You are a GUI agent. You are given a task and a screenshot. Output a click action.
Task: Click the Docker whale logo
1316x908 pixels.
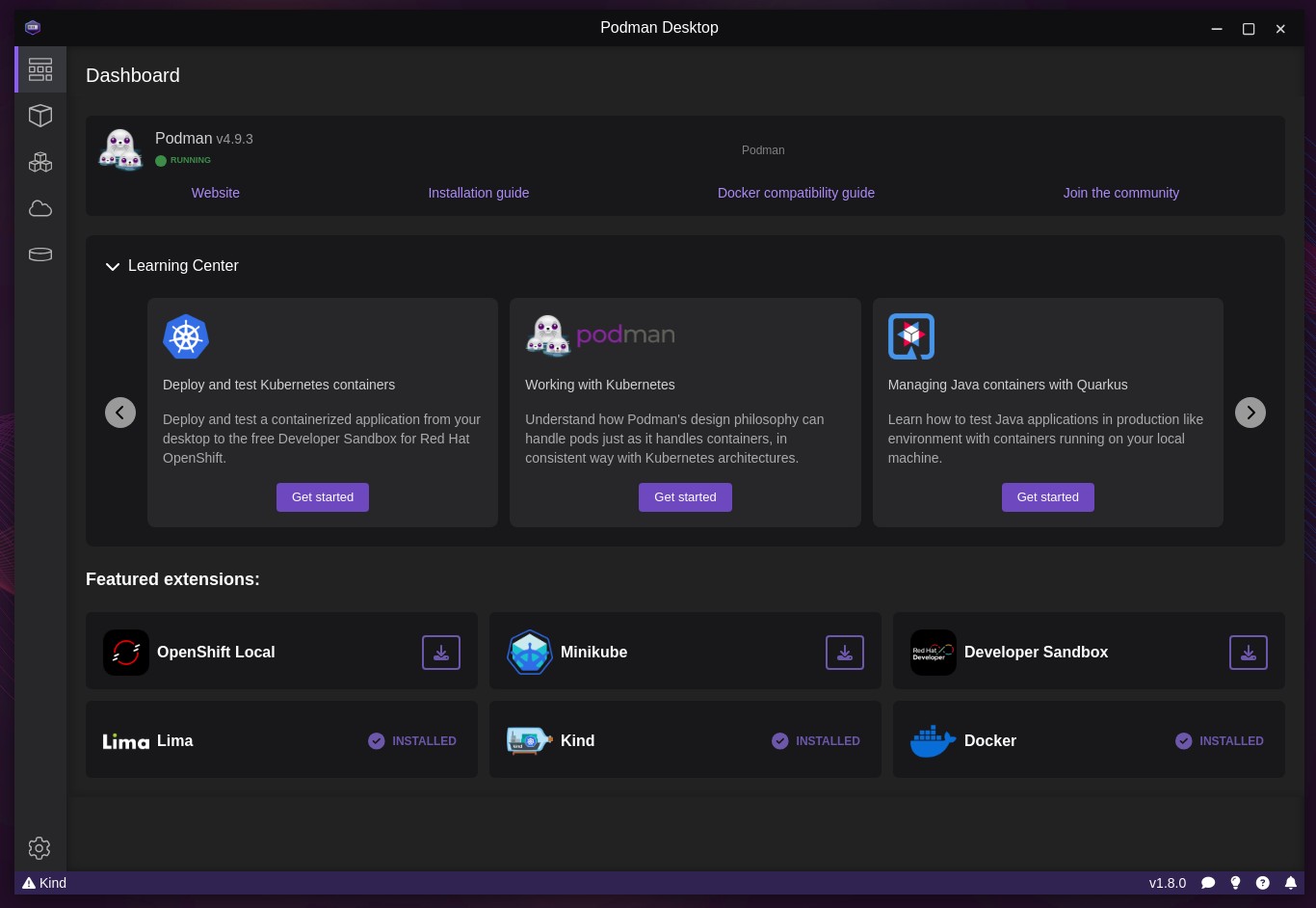(934, 741)
